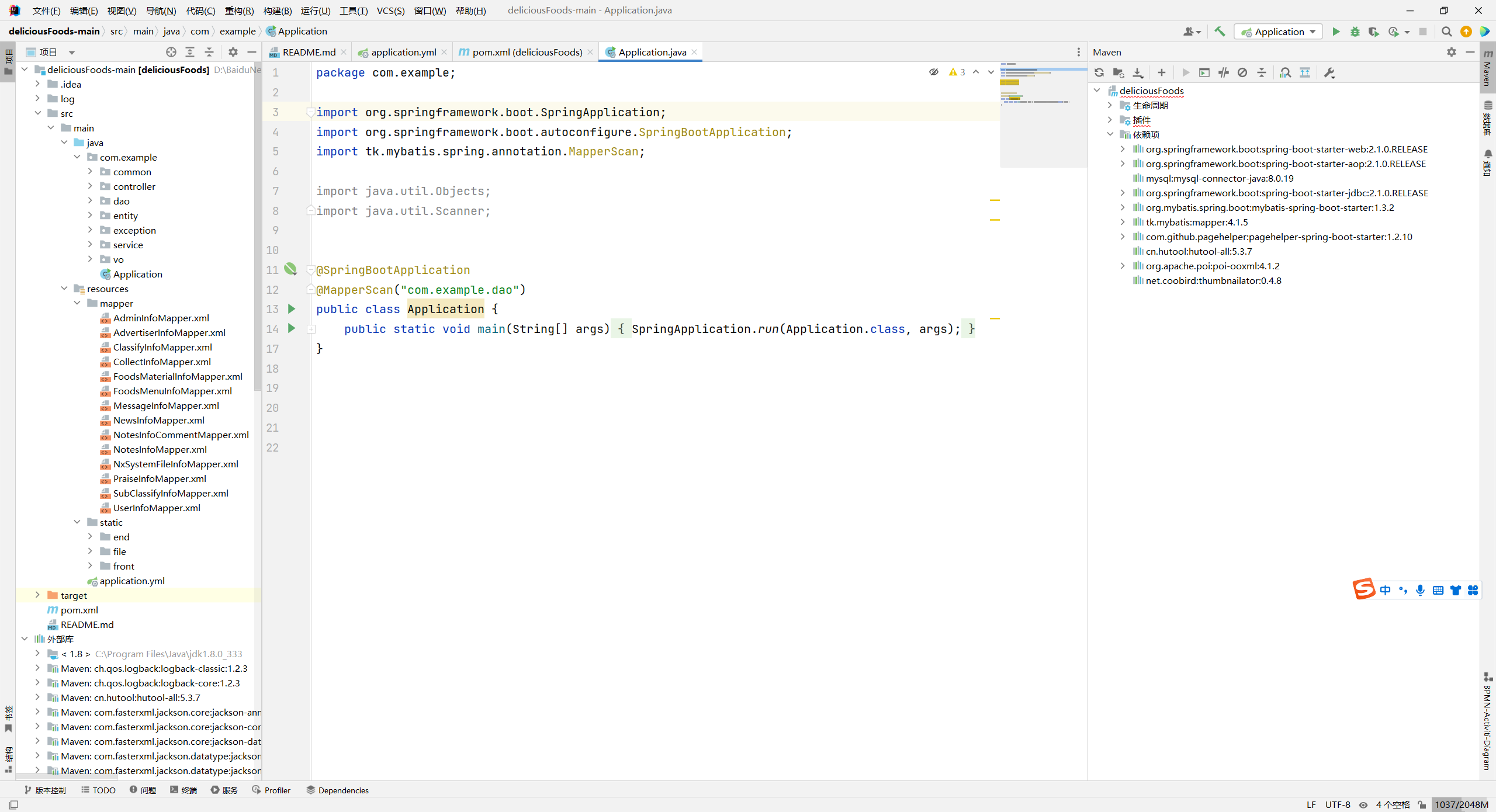Open the VCS(S) menu
This screenshot has width=1496, height=812.
point(390,11)
